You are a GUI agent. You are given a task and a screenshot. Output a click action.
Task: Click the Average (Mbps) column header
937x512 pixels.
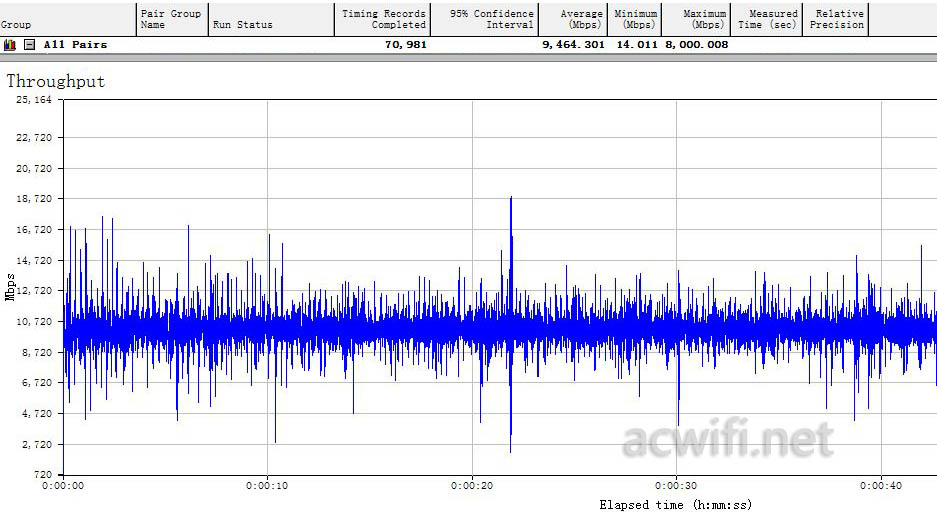pyautogui.click(x=573, y=19)
